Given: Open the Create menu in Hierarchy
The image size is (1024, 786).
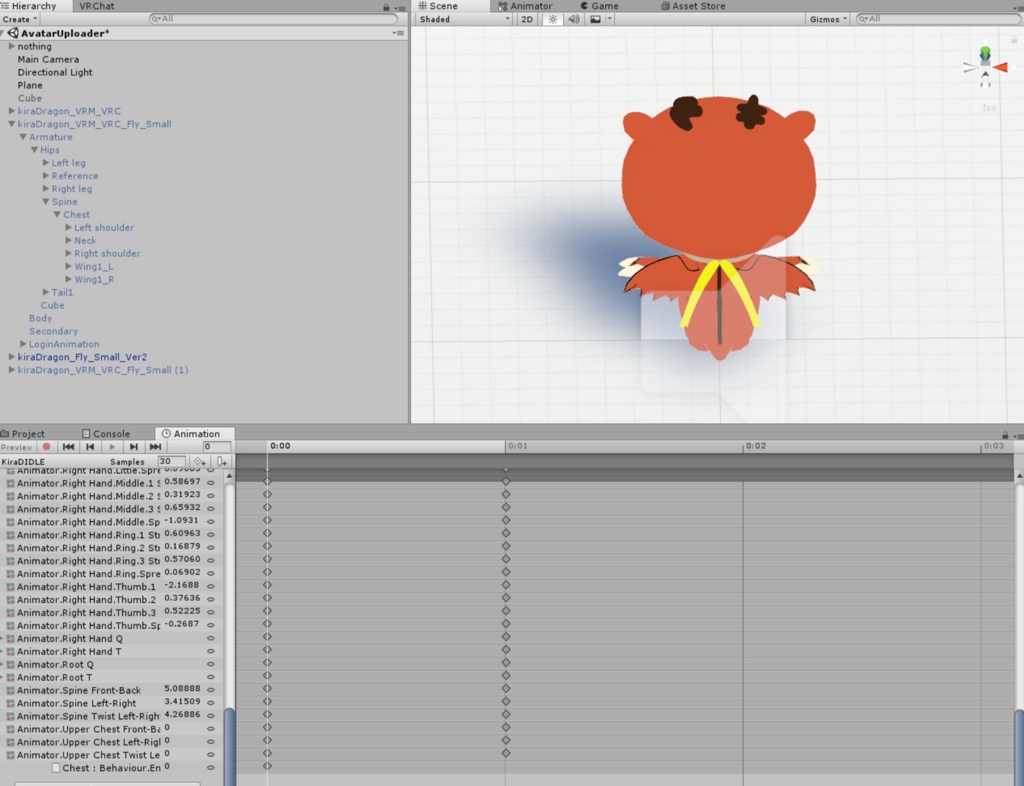Looking at the screenshot, I should [x=16, y=19].
